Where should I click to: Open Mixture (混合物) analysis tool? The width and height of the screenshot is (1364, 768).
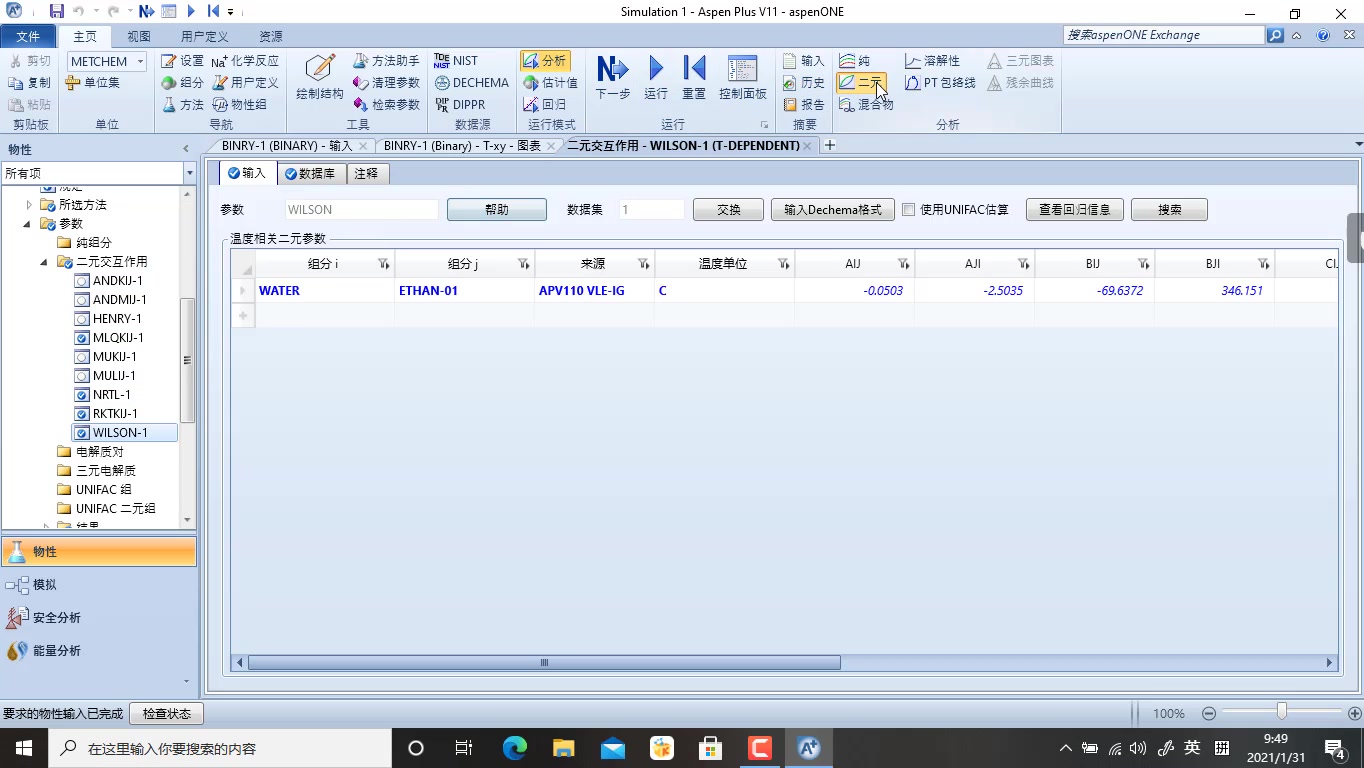(866, 105)
